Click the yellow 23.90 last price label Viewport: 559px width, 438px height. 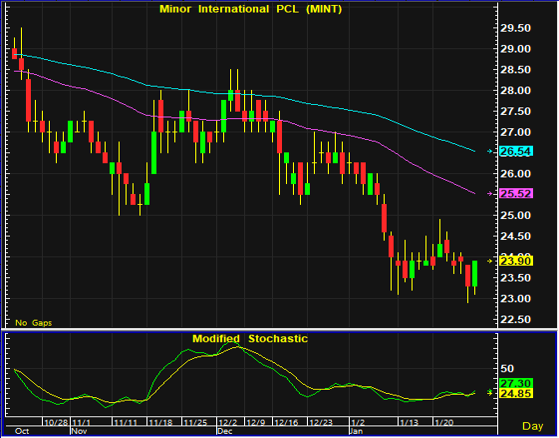tap(516, 261)
